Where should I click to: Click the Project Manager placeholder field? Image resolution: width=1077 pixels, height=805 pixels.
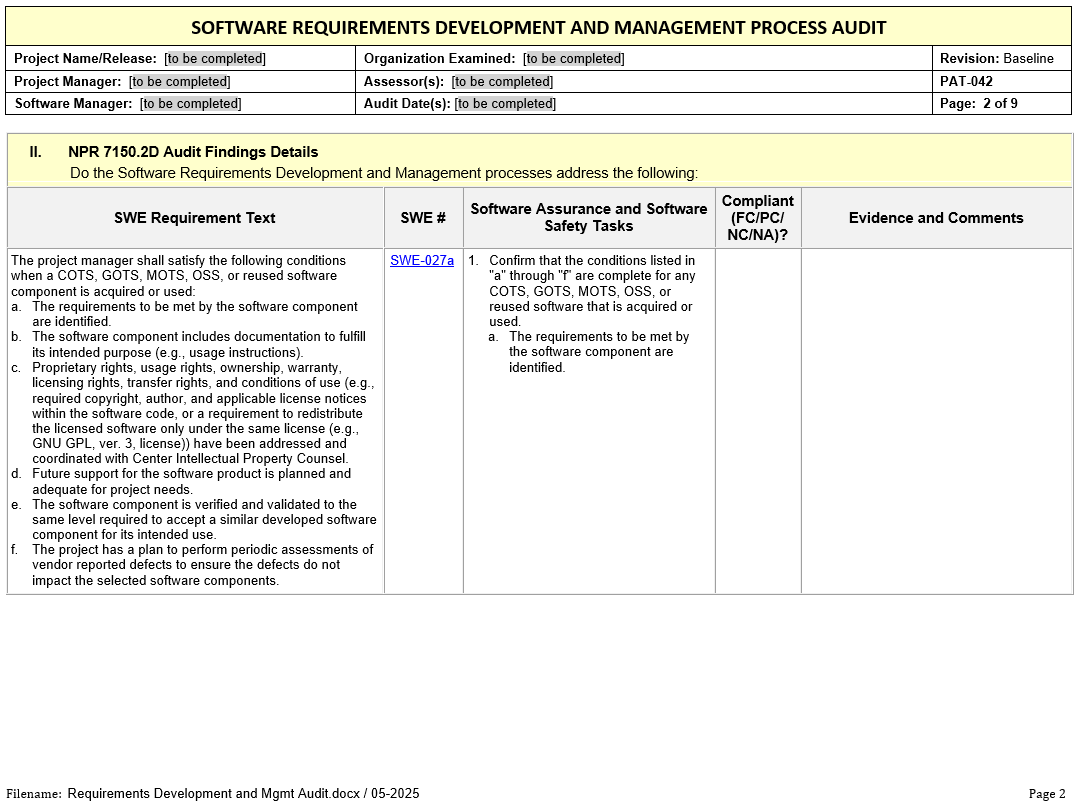click(x=180, y=82)
